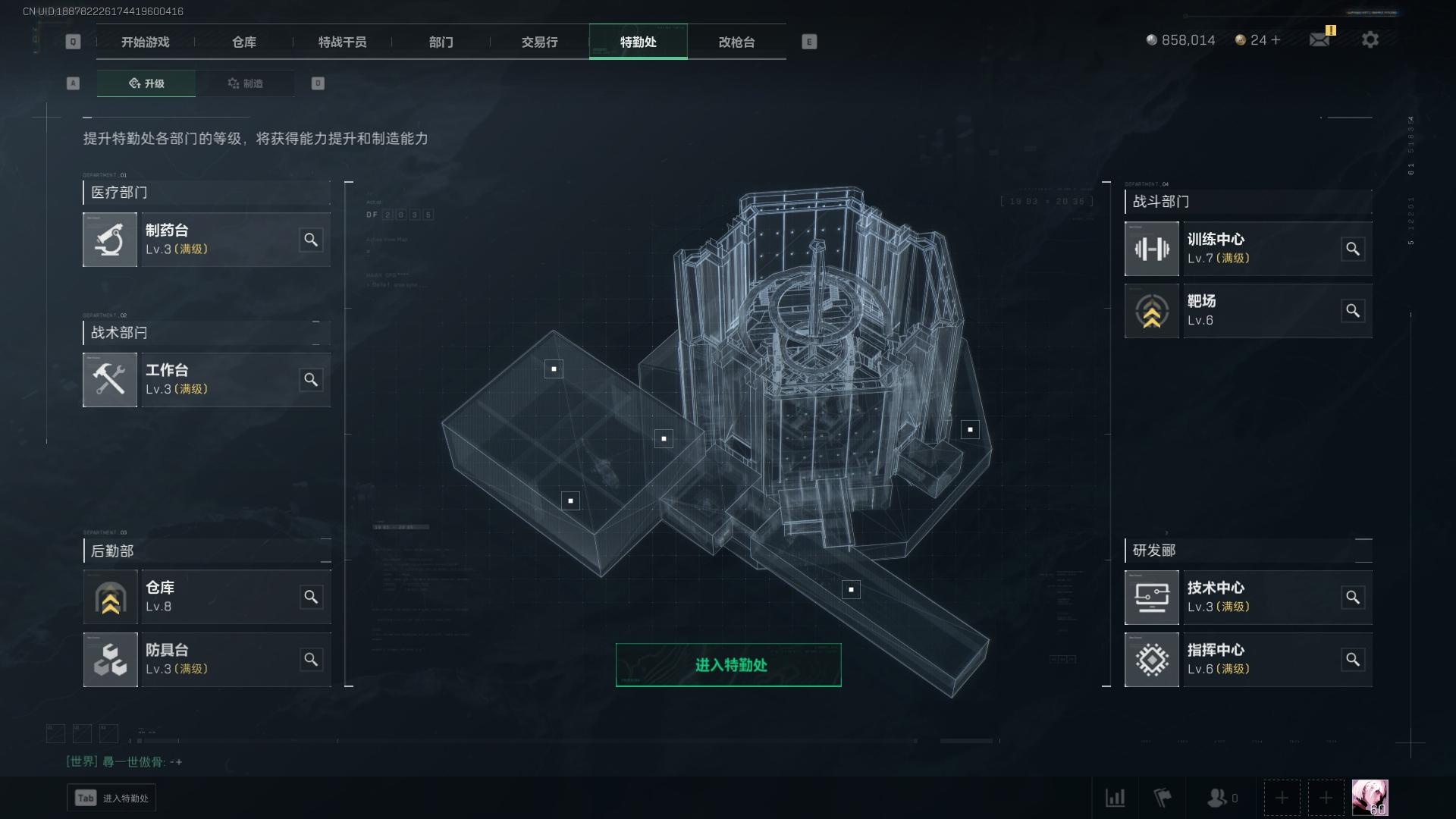Open the settings gear
Viewport: 1456px width, 819px height.
point(1370,39)
